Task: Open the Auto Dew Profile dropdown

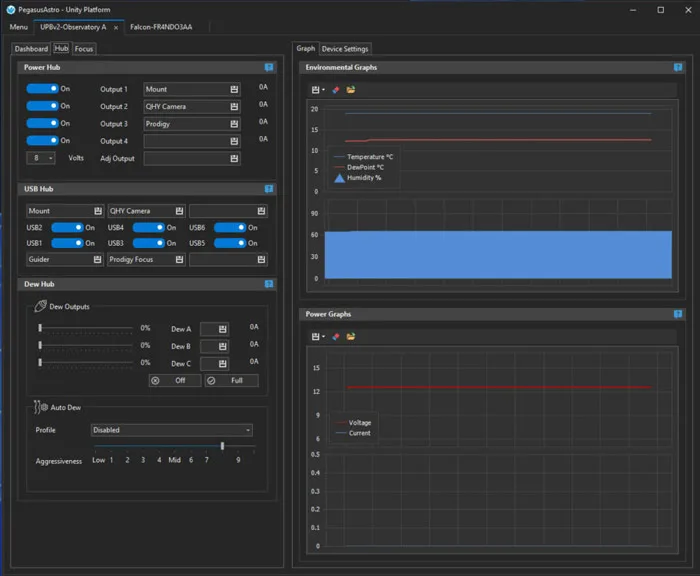Action: (x=171, y=430)
